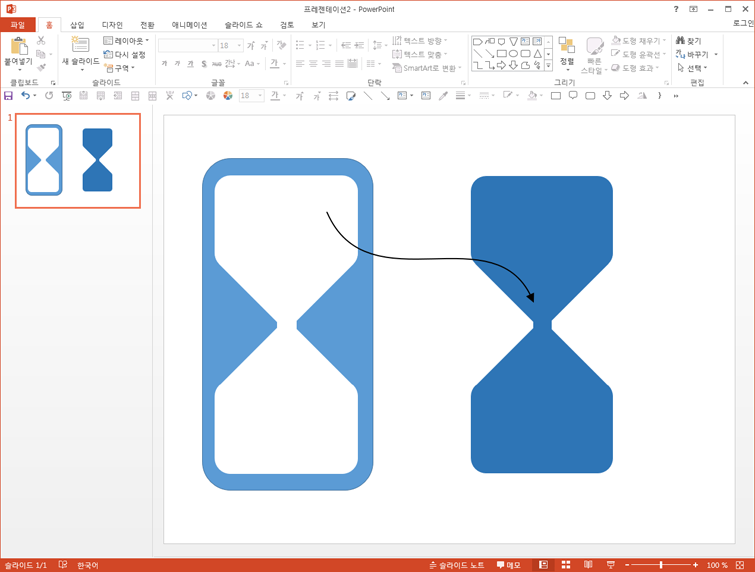
Task: Collapse the ribbon using the chevron
Action: [745, 83]
